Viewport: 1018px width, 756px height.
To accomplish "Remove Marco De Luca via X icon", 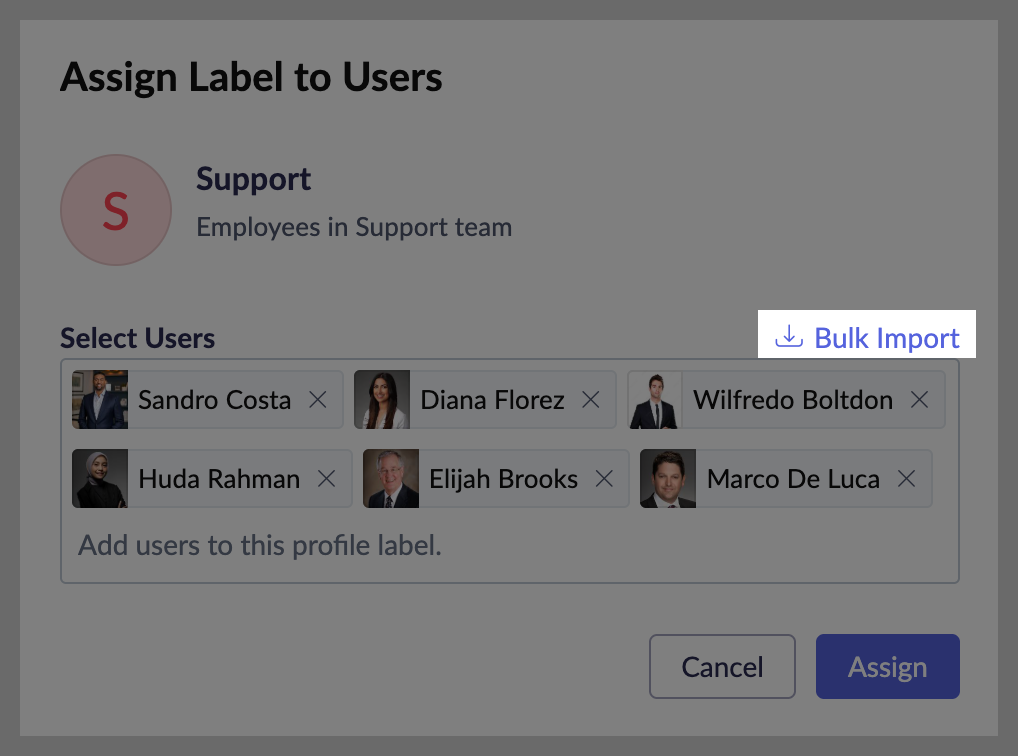I will [x=906, y=479].
